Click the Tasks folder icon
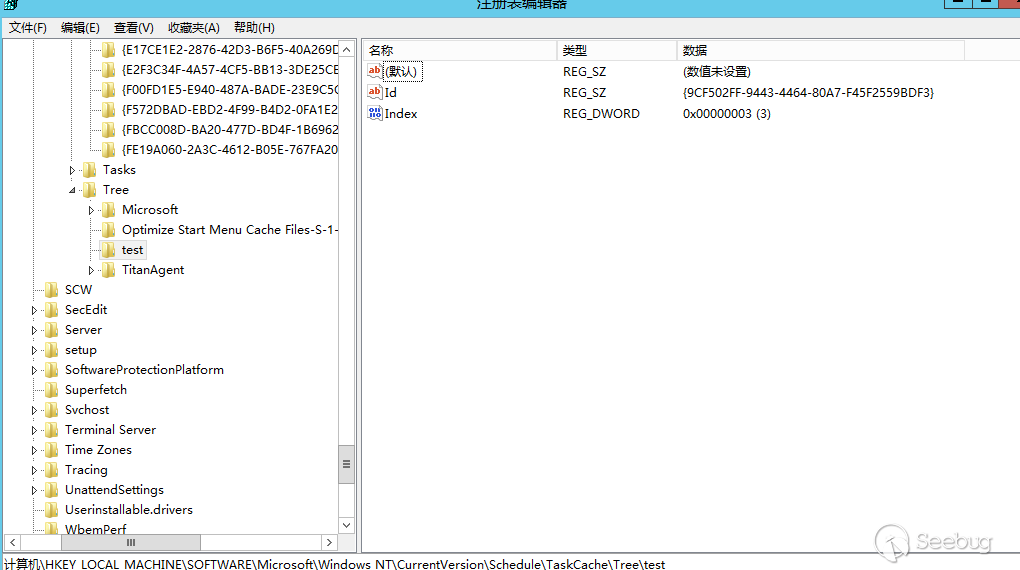 coord(90,170)
